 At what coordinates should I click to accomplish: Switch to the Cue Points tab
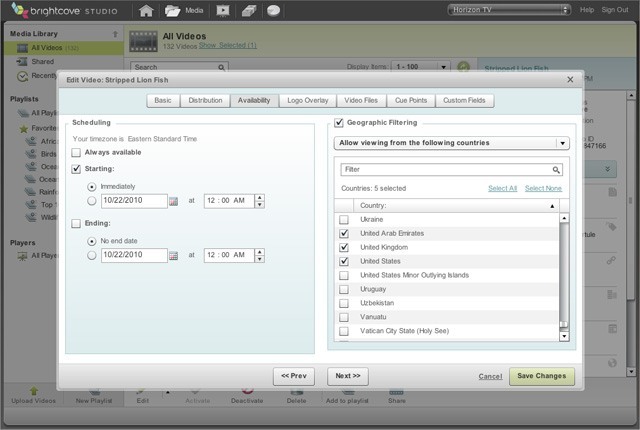tap(411, 100)
